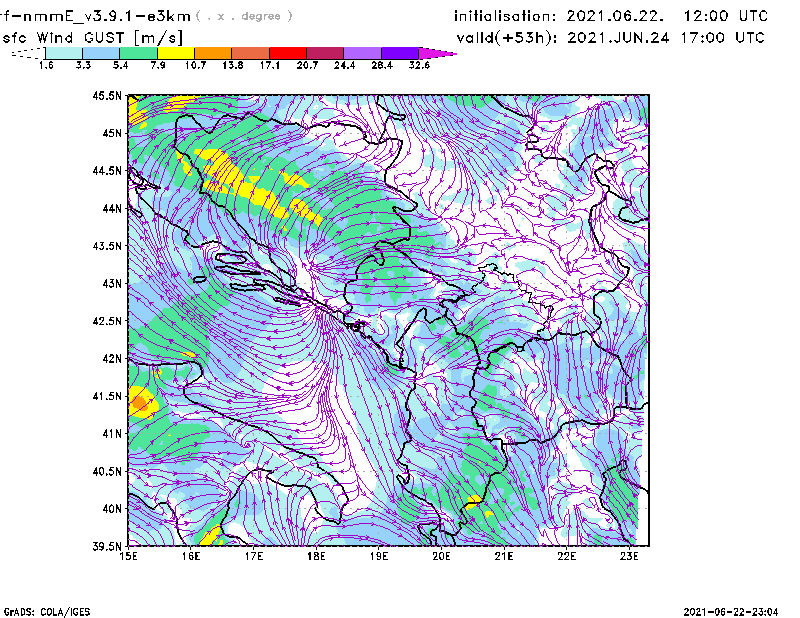Viewport: 800px width, 618px height.
Task: Click the '45N' latitude label
Action: pos(112,133)
